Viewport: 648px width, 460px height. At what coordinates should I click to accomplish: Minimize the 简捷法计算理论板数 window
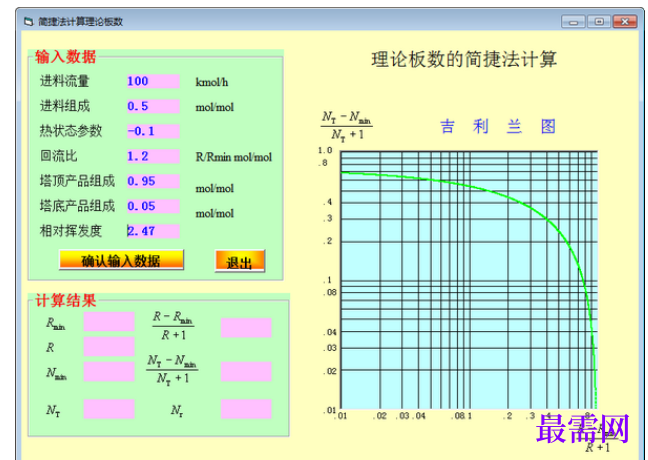point(573,21)
